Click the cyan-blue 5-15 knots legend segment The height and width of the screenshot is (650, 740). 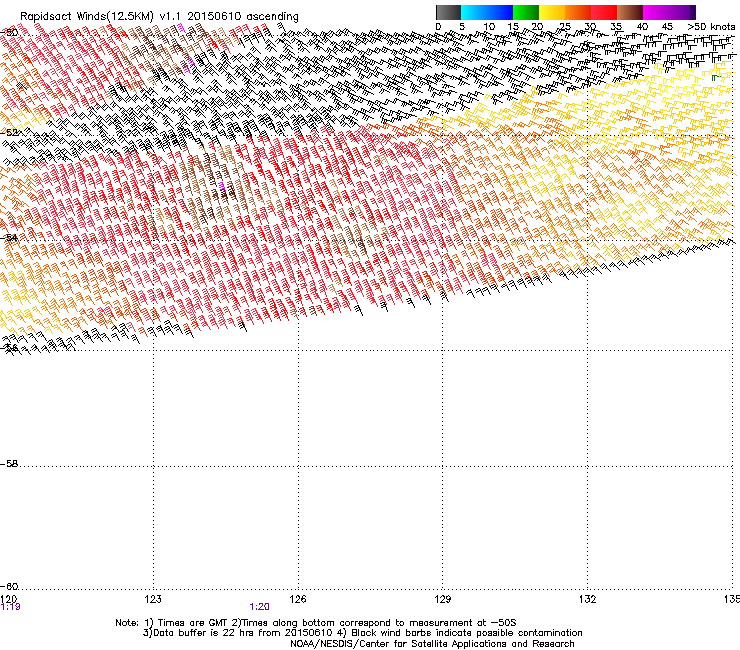pyautogui.click(x=487, y=12)
